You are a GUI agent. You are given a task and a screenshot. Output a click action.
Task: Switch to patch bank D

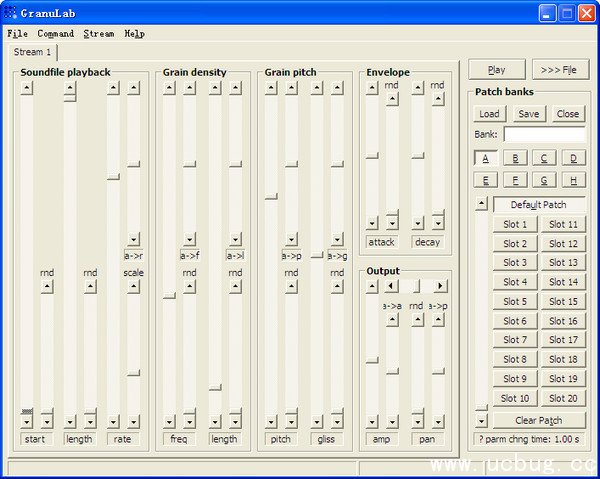click(x=573, y=158)
